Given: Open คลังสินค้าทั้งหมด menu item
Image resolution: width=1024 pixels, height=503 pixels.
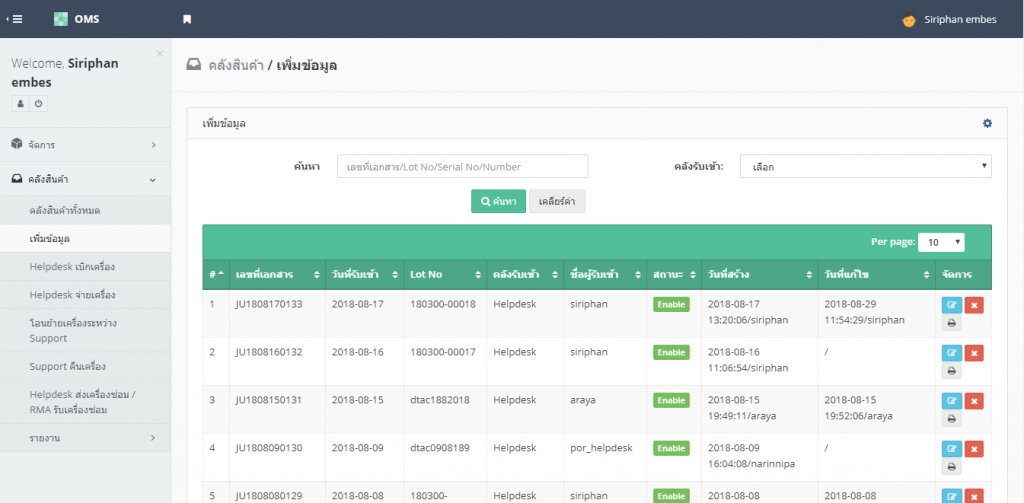Looking at the screenshot, I should tap(86, 210).
